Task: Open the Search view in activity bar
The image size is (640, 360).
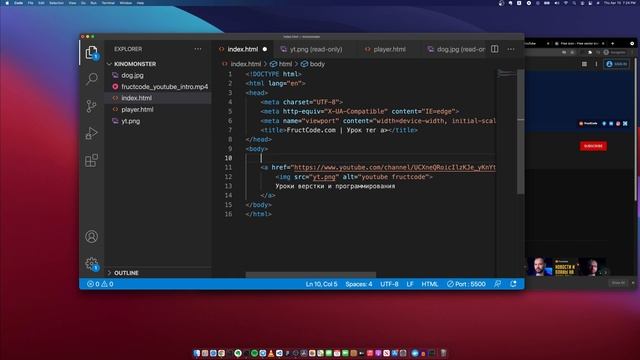Action: (91, 78)
